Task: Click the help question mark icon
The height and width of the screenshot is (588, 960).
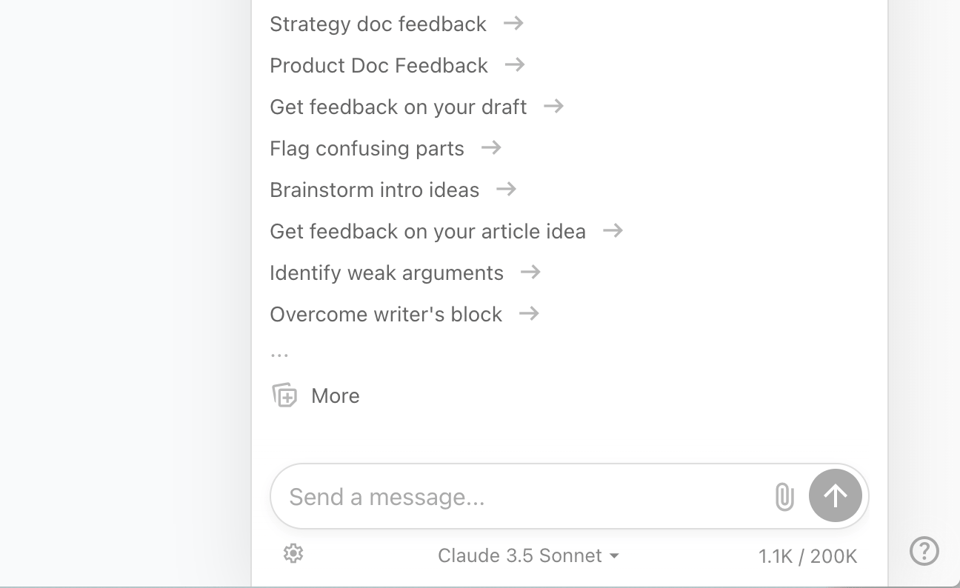Action: (924, 551)
